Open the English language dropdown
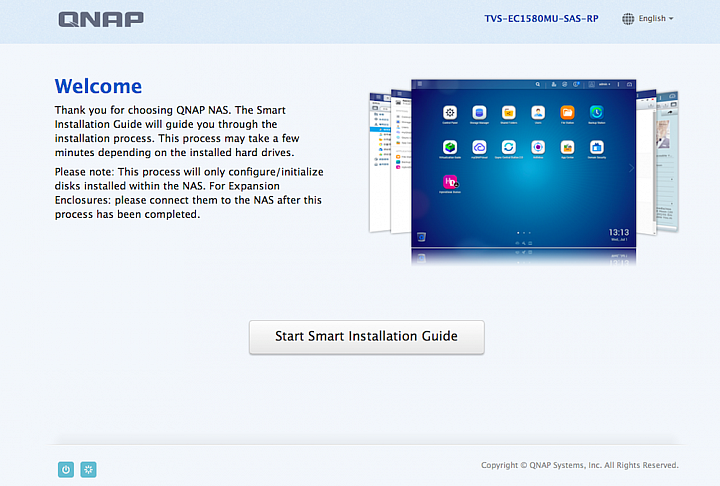 tap(655, 18)
